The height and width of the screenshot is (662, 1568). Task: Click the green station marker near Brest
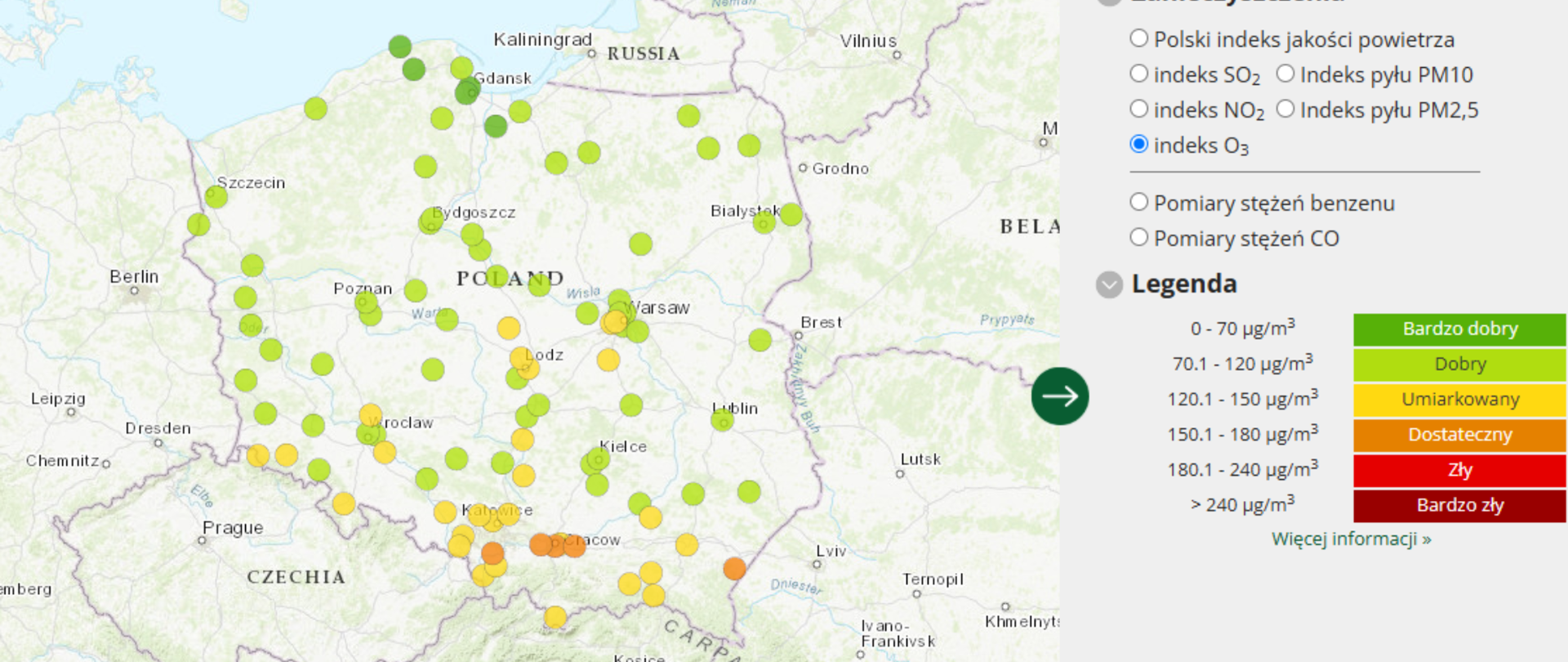759,339
